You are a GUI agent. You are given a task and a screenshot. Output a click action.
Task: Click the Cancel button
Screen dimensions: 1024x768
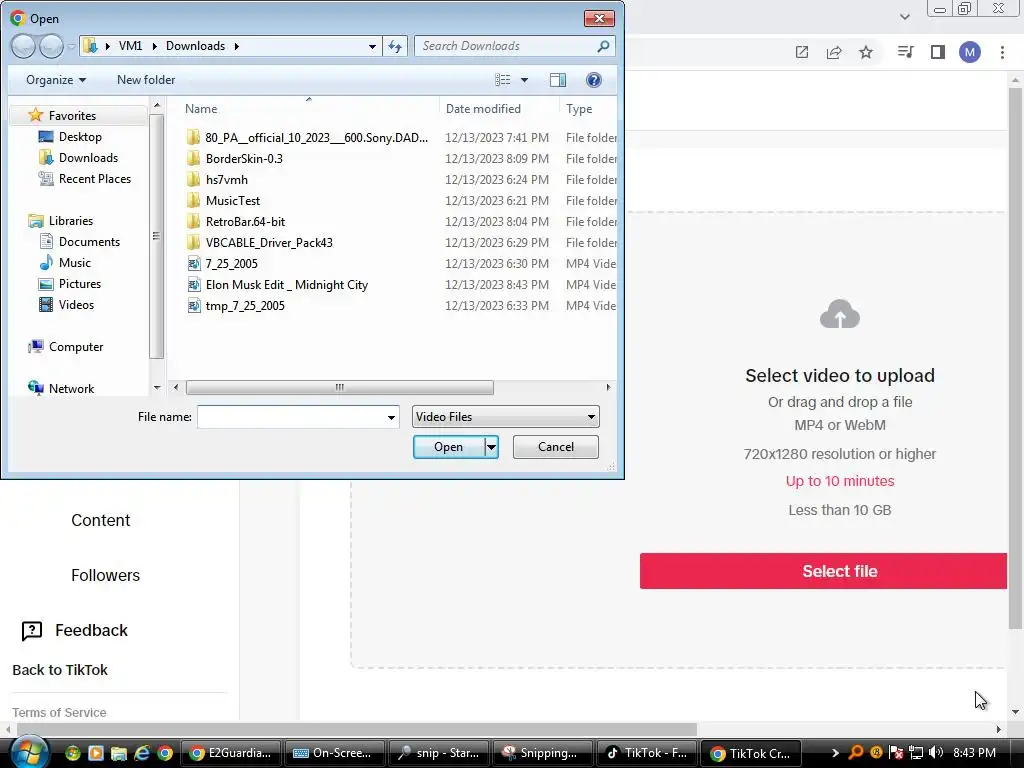coord(556,447)
